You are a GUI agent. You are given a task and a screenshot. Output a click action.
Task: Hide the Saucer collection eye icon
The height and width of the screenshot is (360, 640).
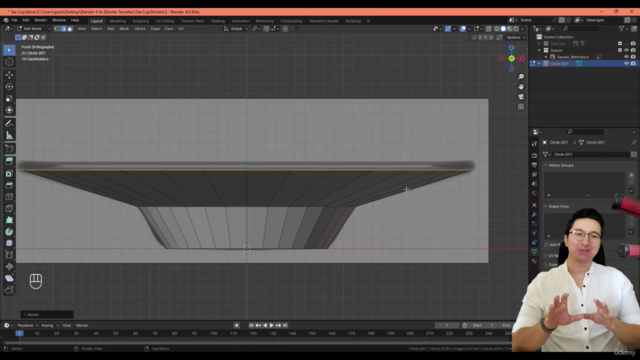point(627,50)
